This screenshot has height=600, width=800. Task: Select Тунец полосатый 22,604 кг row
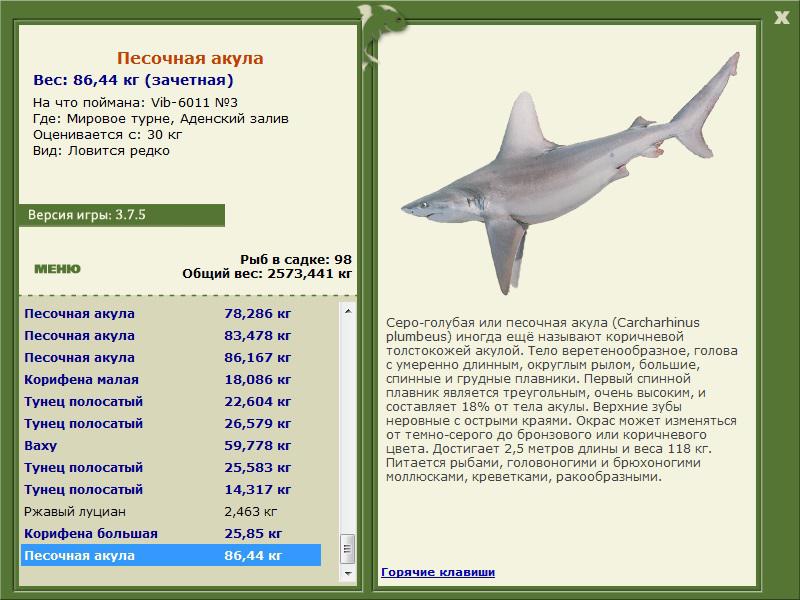(171, 401)
